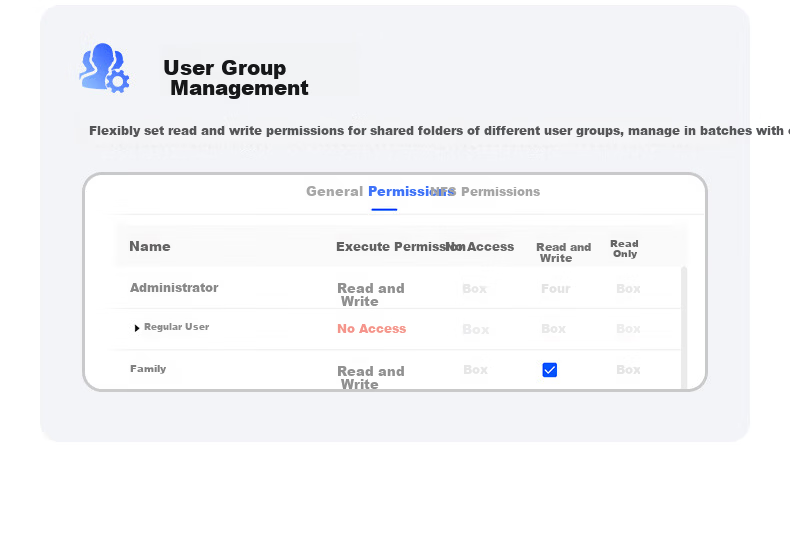790x542 pixels.
Task: Click the No Access column header
Action: (480, 247)
